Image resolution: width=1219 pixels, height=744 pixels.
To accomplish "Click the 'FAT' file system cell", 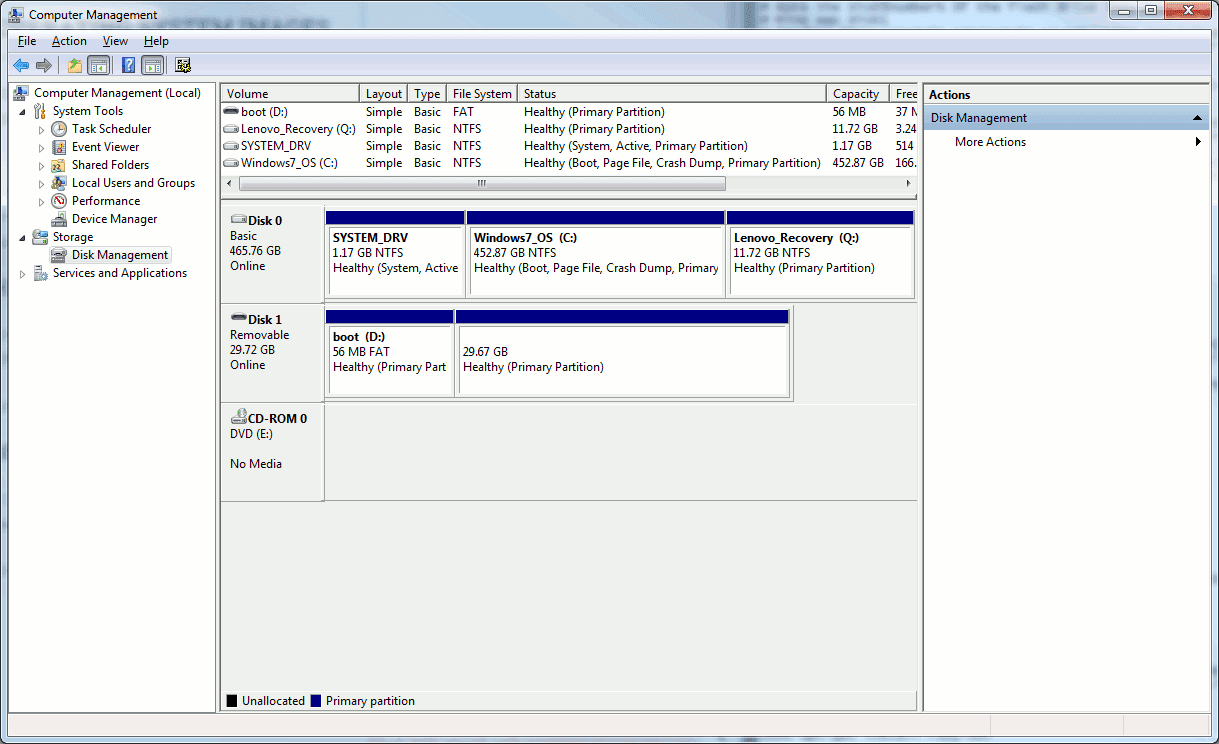I will (463, 112).
